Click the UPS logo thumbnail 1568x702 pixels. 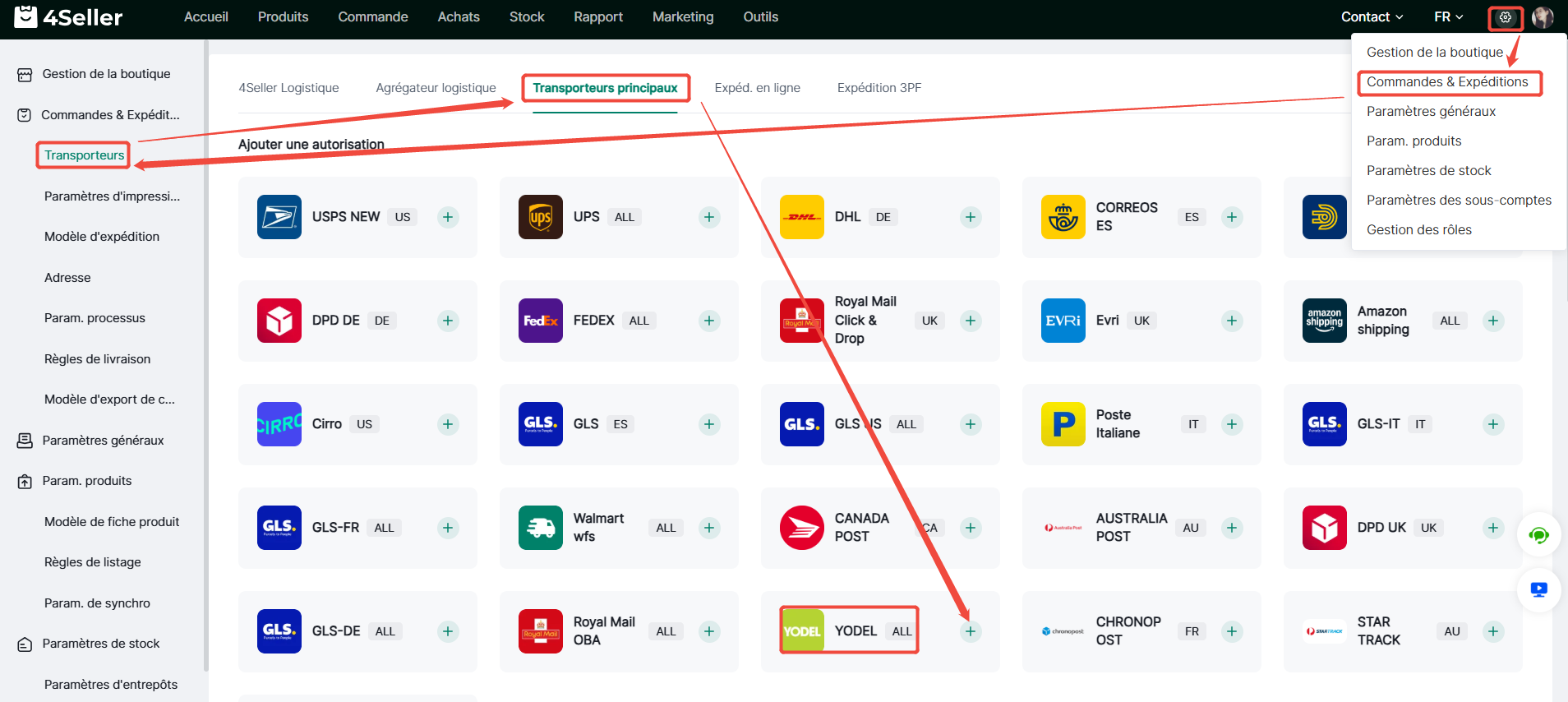[541, 217]
